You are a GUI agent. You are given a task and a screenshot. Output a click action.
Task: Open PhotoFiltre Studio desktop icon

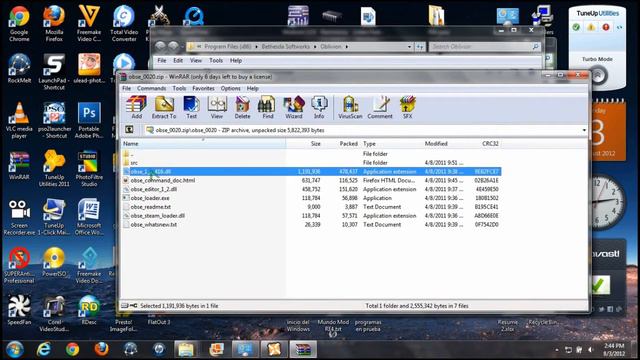(x=89, y=168)
